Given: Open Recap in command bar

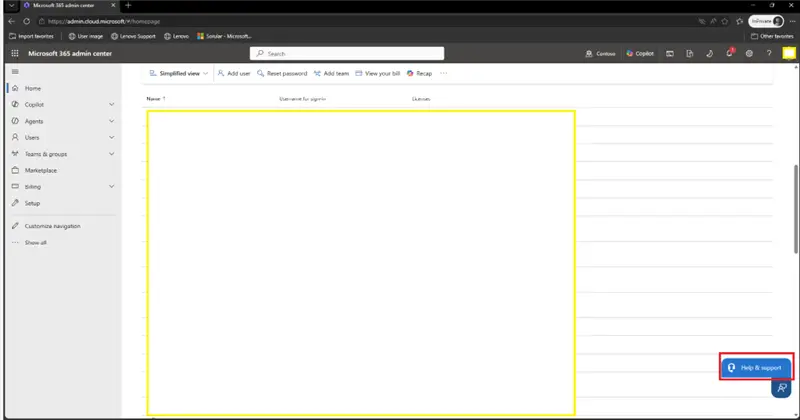Looking at the screenshot, I should (x=419, y=73).
